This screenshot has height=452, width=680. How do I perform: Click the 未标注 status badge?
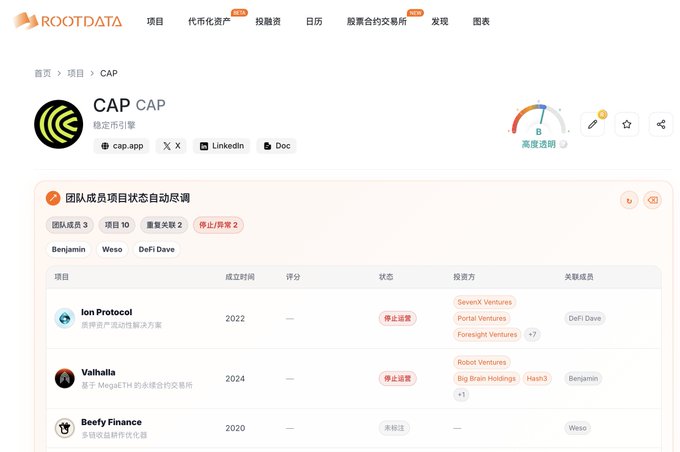pos(394,428)
